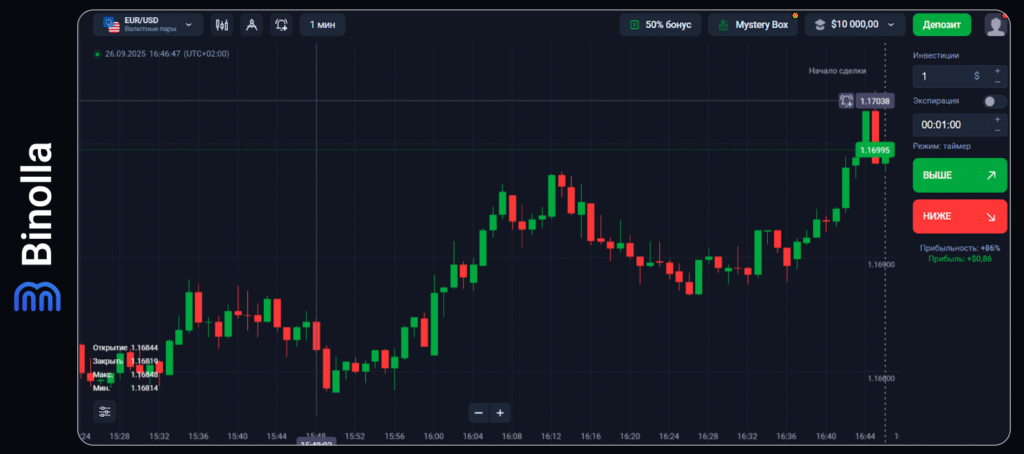Click the green Депозит button

(941, 24)
